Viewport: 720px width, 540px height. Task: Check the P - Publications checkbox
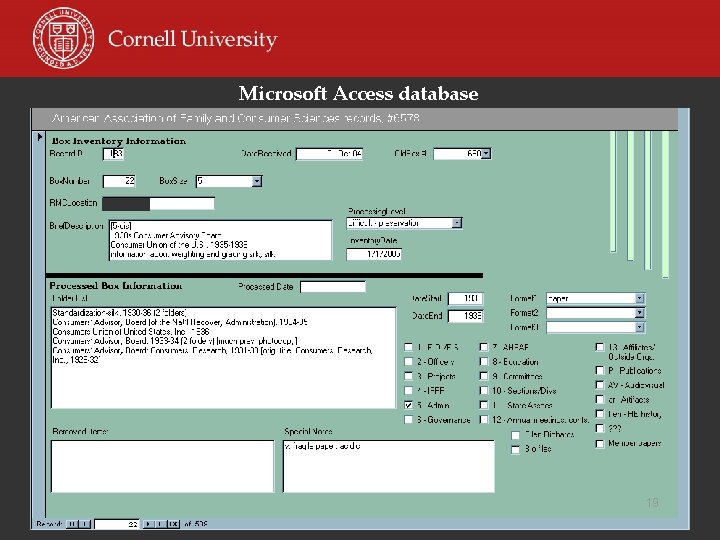(600, 370)
